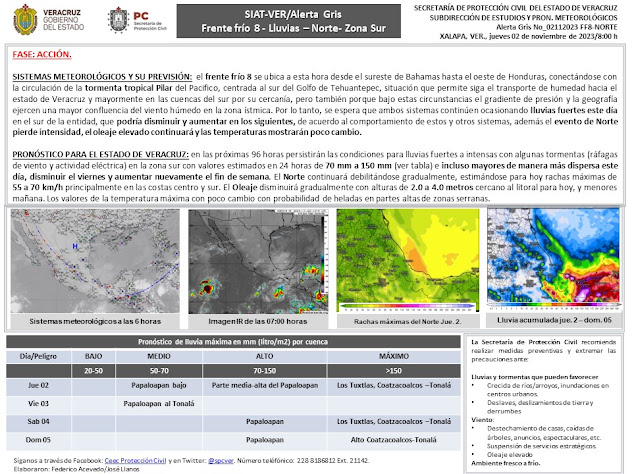Click 'Elaboraron: Federico Acevedo/José Llanos' credit line
The image size is (632, 474).
point(77,469)
